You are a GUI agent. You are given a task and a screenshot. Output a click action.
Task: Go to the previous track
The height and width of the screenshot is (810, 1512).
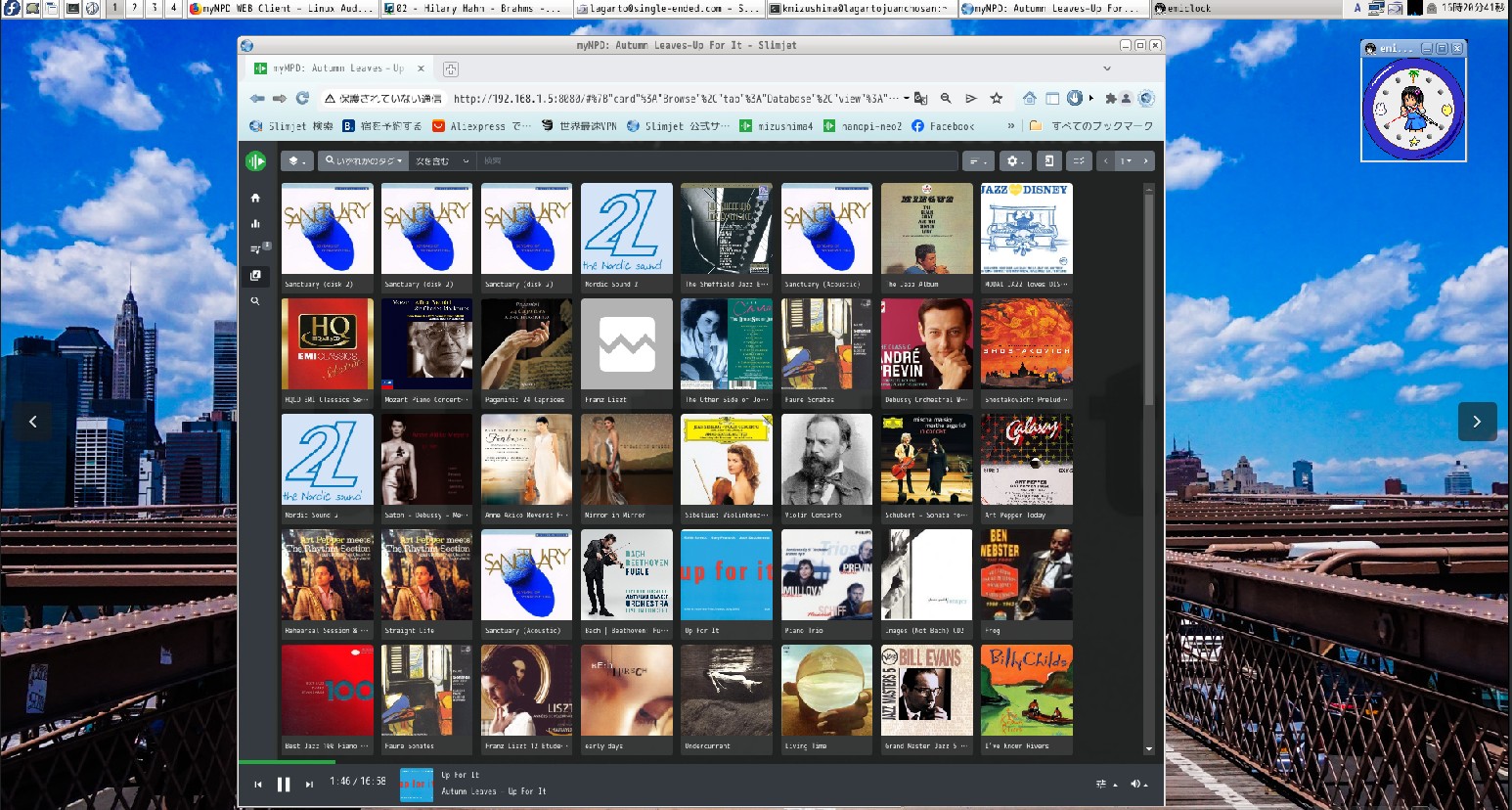[x=258, y=784]
